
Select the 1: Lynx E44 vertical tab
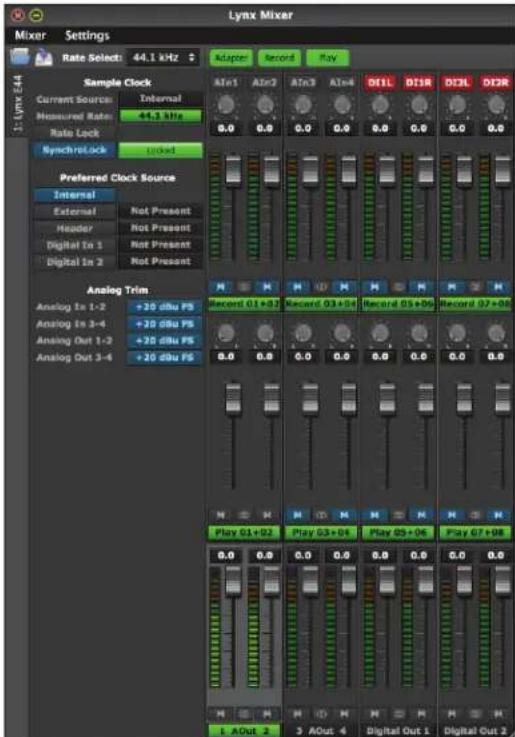point(17,103)
